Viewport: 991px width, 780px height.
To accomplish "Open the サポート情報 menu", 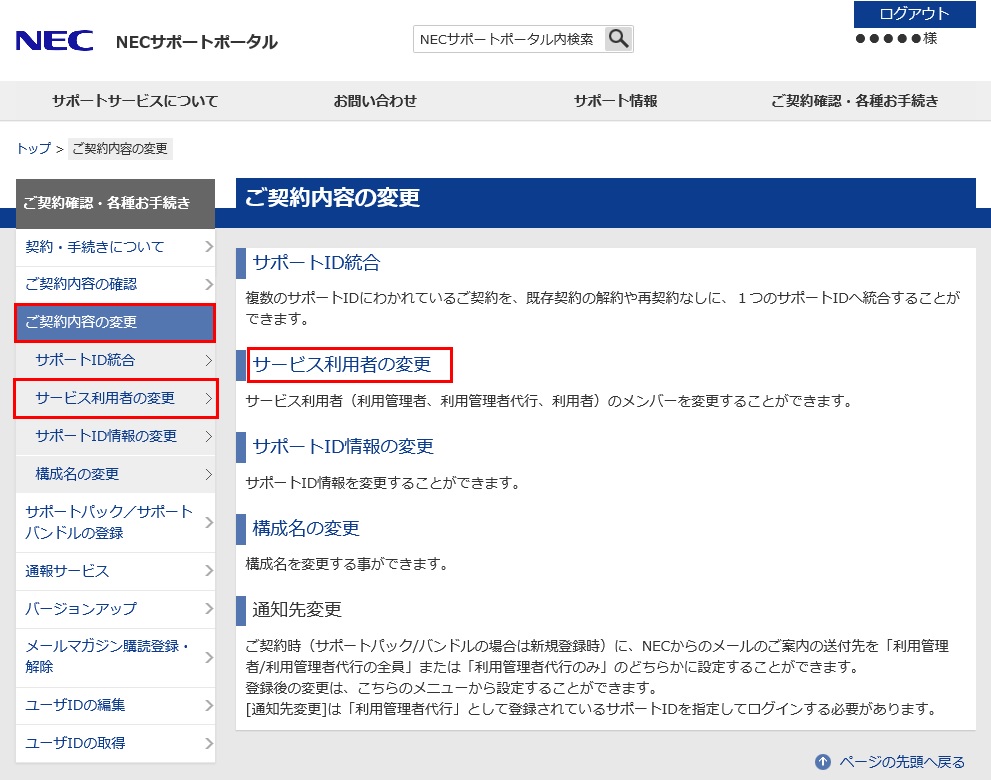I will click(x=615, y=101).
